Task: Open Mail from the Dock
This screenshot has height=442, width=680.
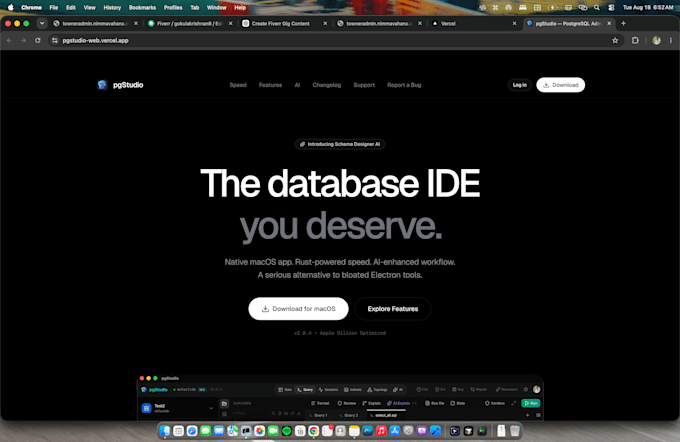Action: click(x=219, y=431)
